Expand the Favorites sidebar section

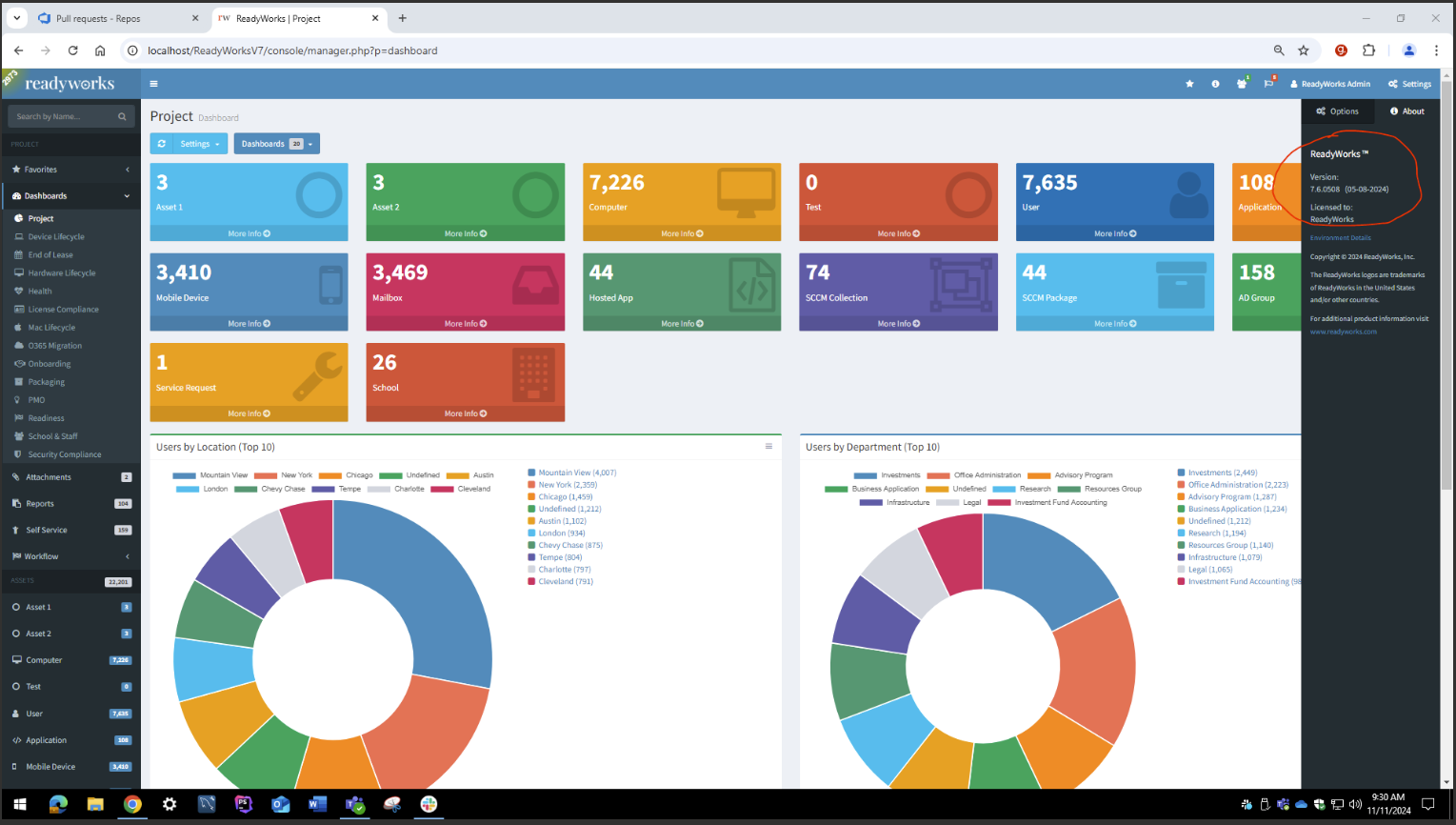[x=70, y=170]
